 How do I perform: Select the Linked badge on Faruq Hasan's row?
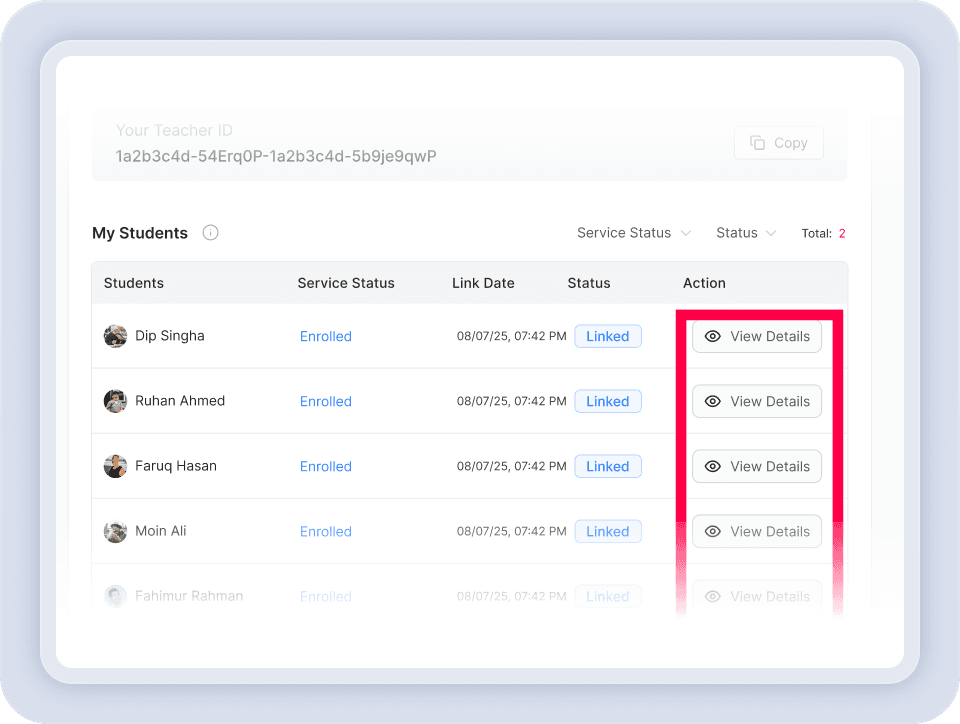(x=608, y=466)
